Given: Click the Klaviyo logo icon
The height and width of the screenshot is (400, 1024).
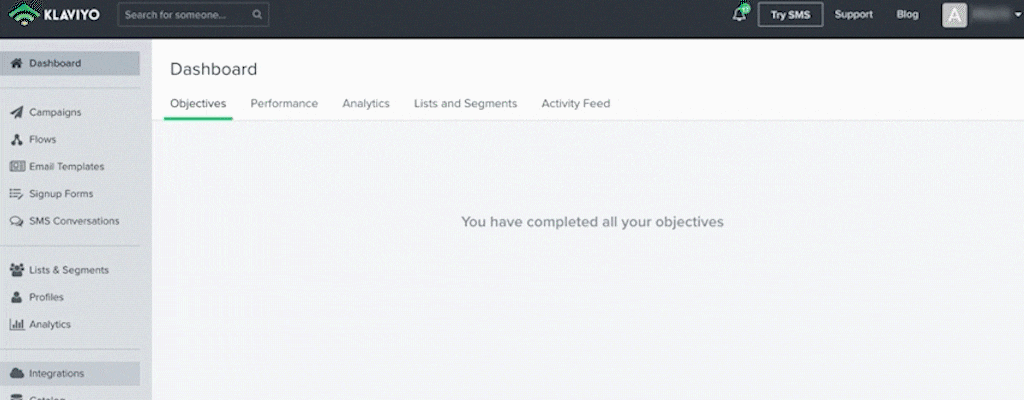Looking at the screenshot, I should (24, 14).
